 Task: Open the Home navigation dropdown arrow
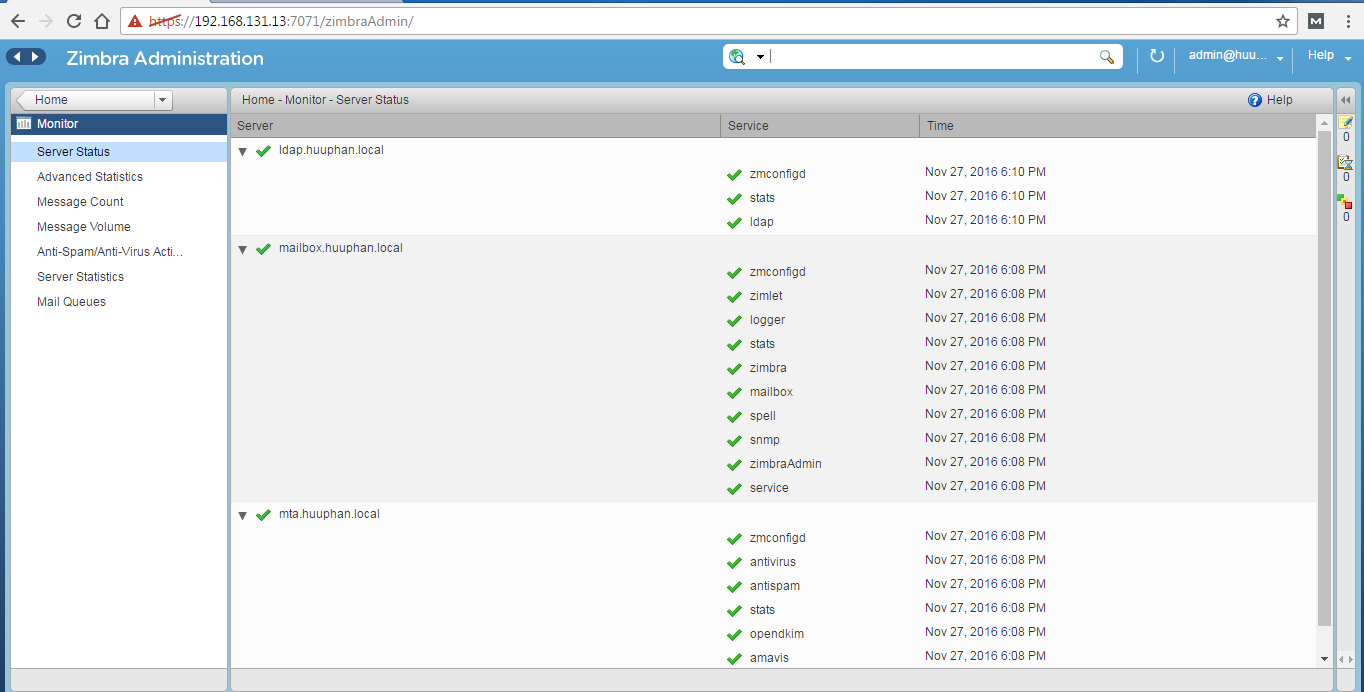[163, 100]
